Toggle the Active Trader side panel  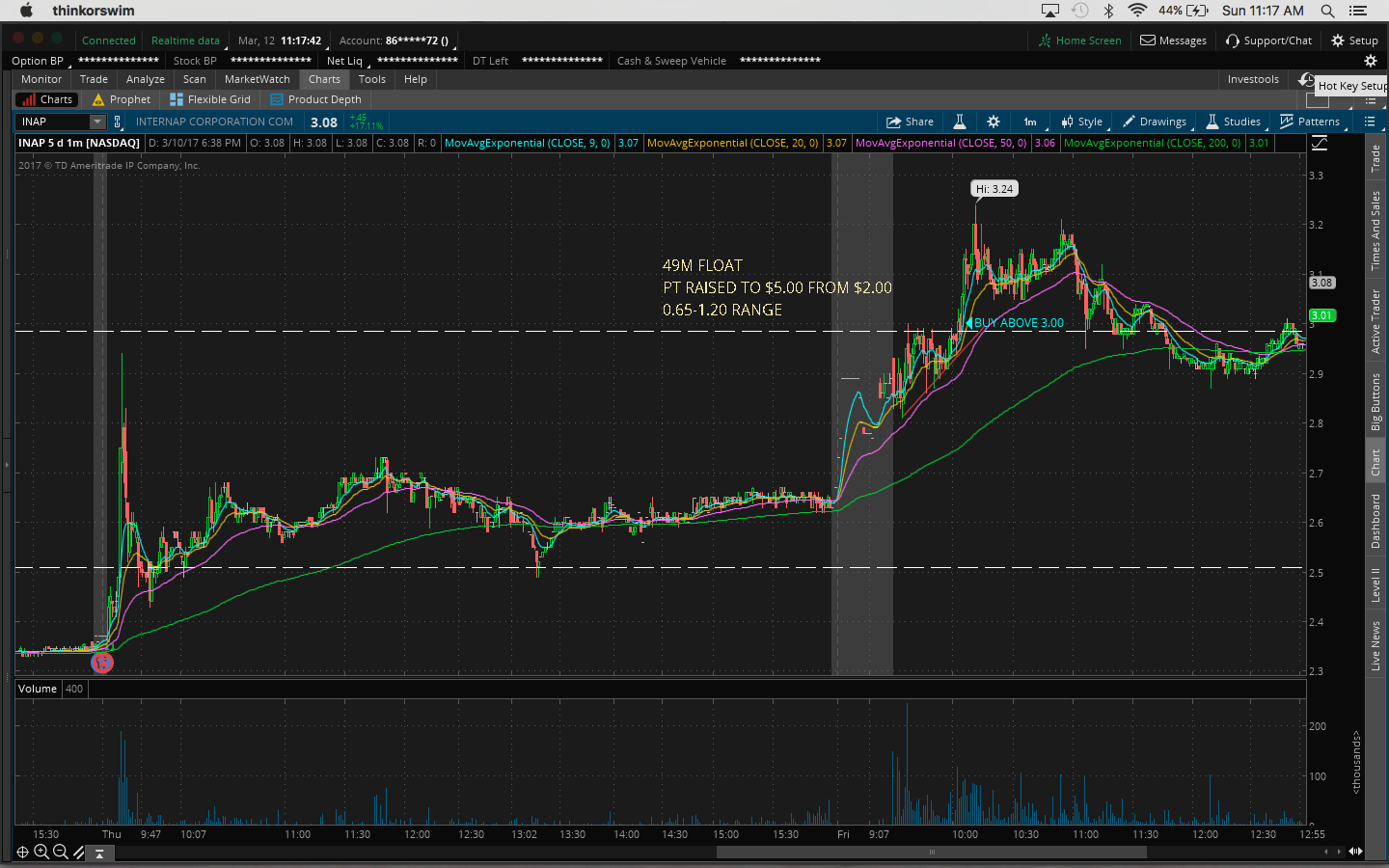(x=1375, y=321)
